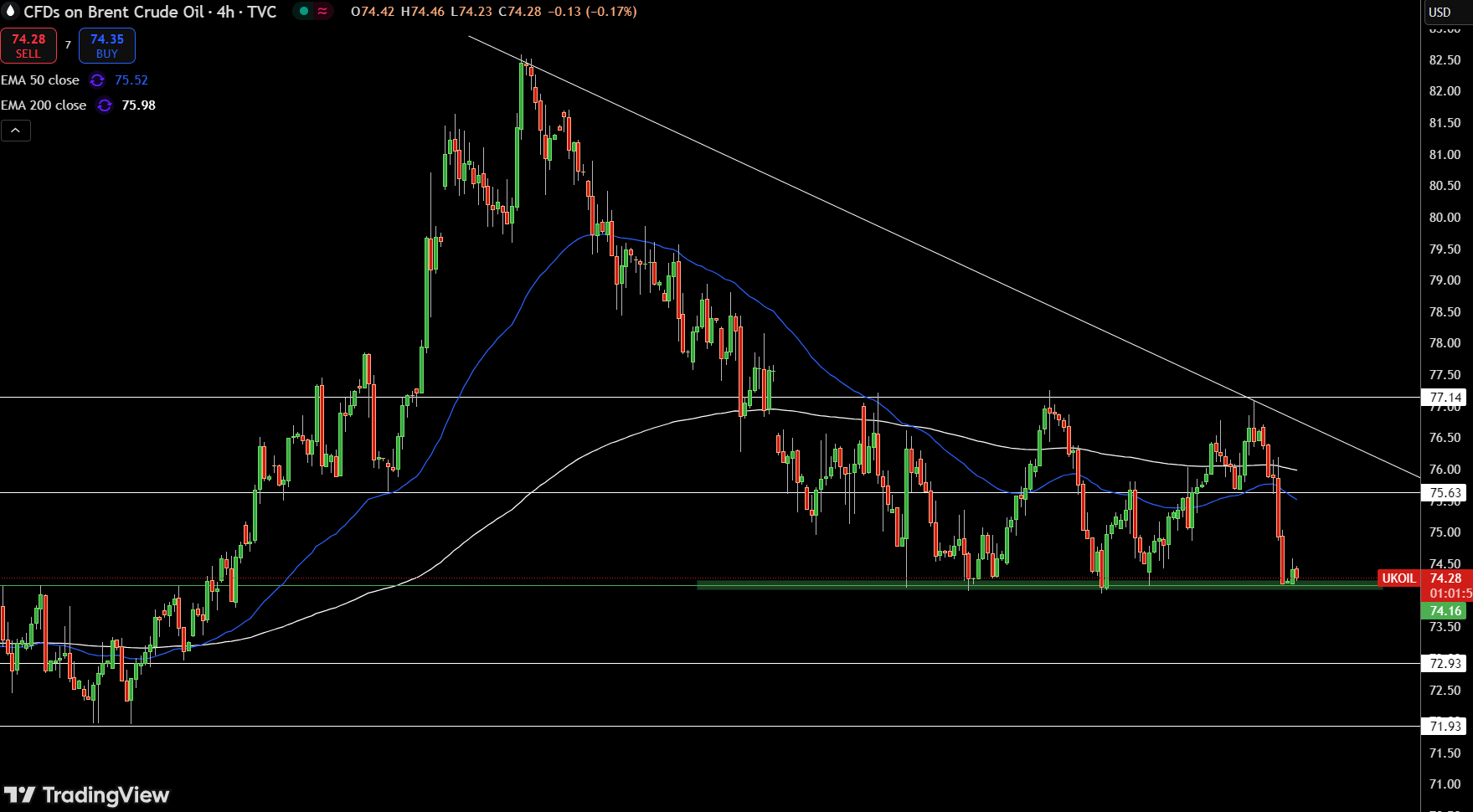Select the EMA 200 close indicator label
The height and width of the screenshot is (812, 1473).
(44, 105)
